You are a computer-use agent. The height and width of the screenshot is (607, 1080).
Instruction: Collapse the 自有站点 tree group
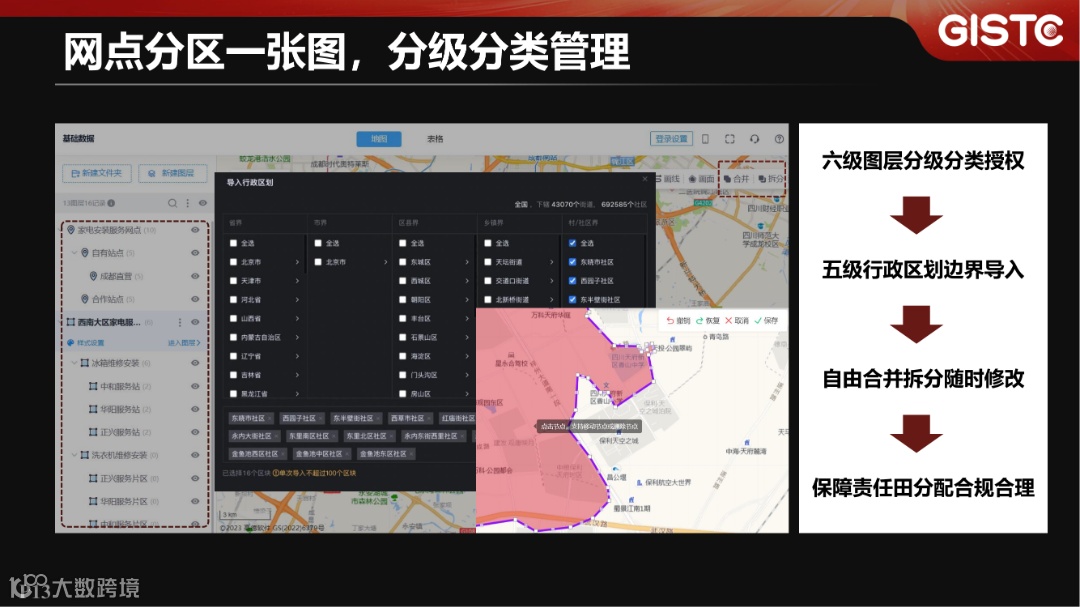[x=74, y=253]
